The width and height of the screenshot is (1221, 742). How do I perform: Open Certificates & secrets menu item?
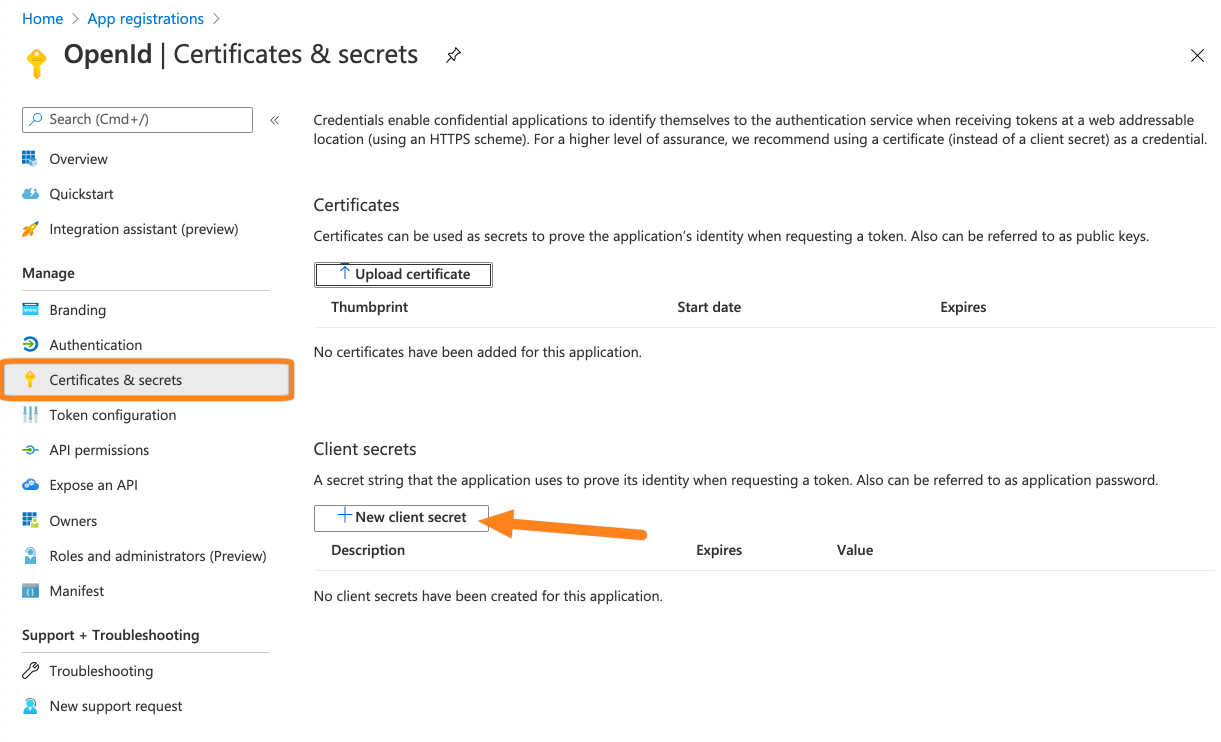[116, 380]
